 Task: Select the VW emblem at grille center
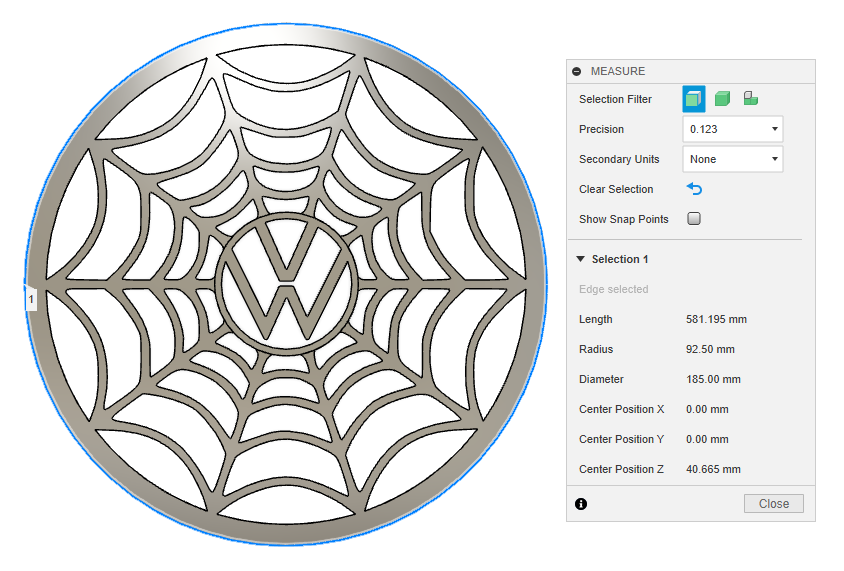pos(286,283)
